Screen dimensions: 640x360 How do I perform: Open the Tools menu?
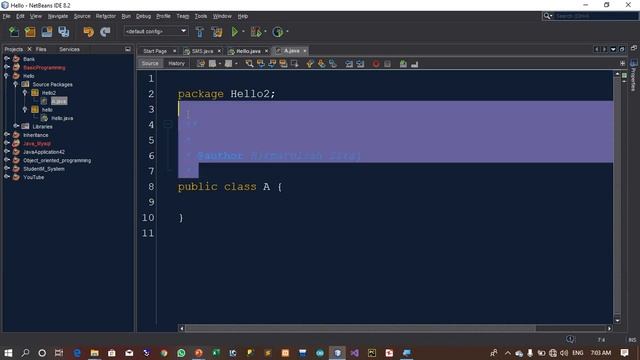(201, 16)
